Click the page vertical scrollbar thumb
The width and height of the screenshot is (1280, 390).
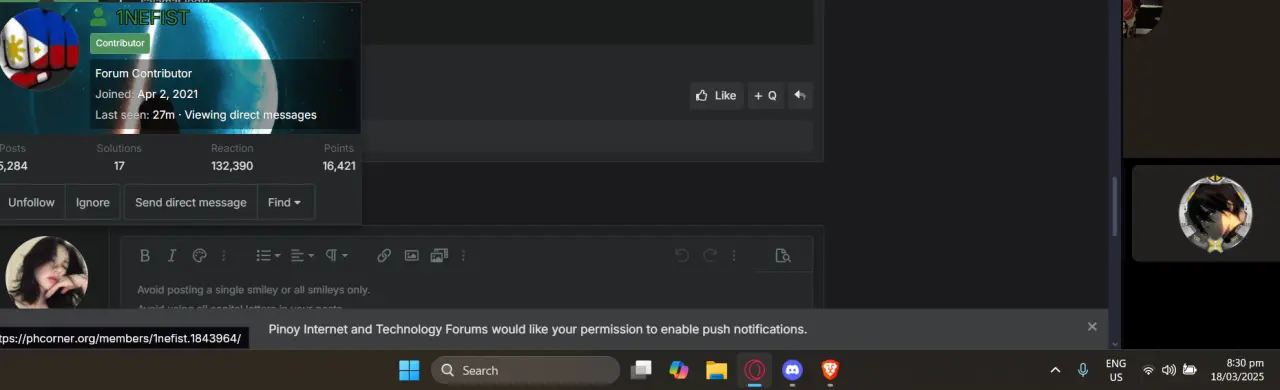click(x=1115, y=206)
